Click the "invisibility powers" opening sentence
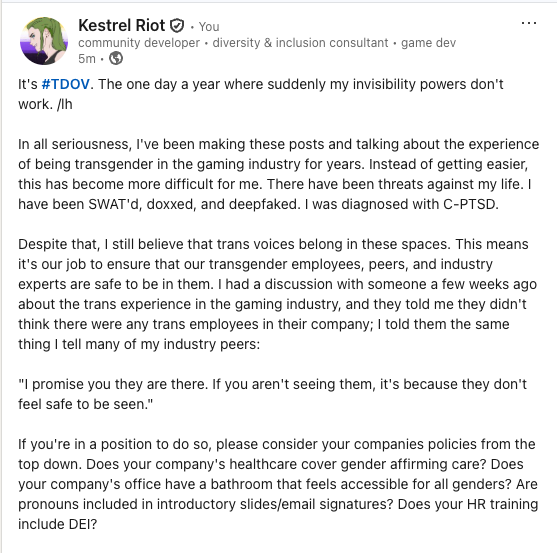 point(261,94)
